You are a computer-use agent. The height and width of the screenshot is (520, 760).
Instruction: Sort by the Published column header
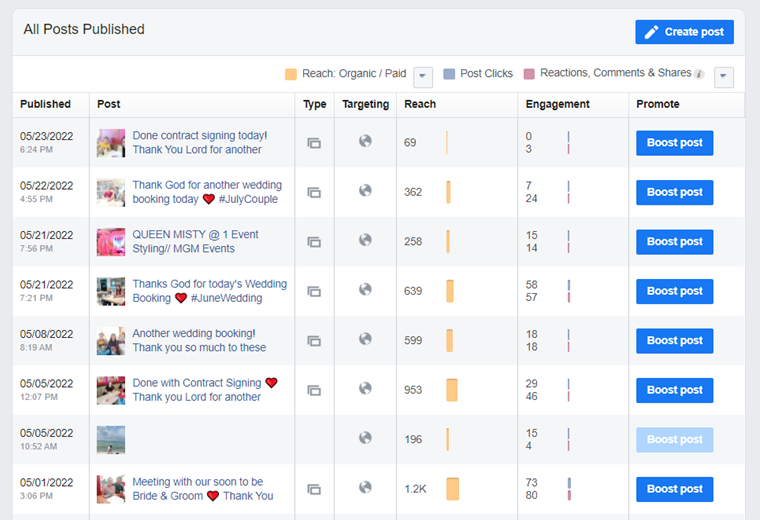point(46,104)
